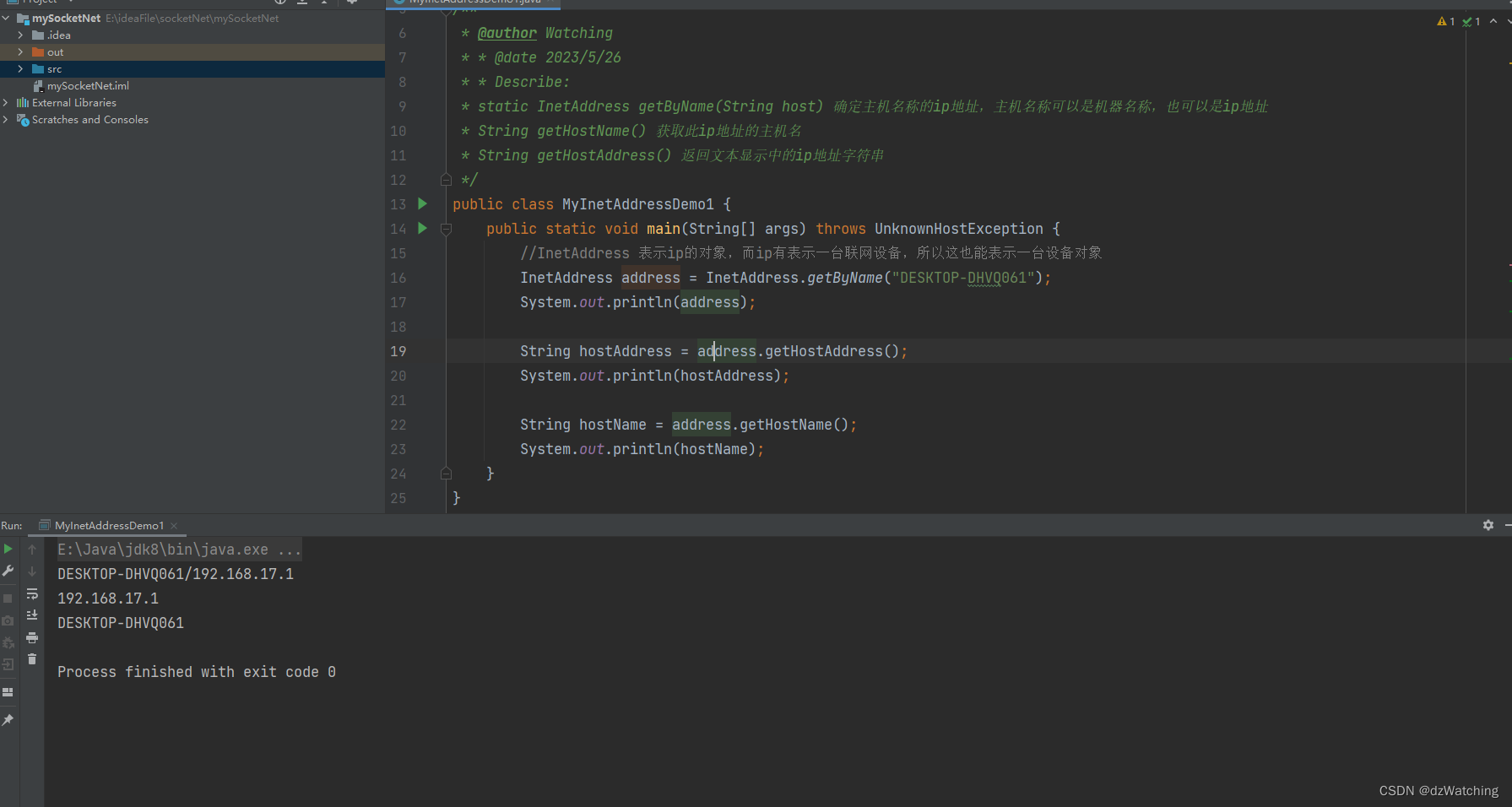Click the stop process square icon
1512x807 pixels.
point(8,598)
